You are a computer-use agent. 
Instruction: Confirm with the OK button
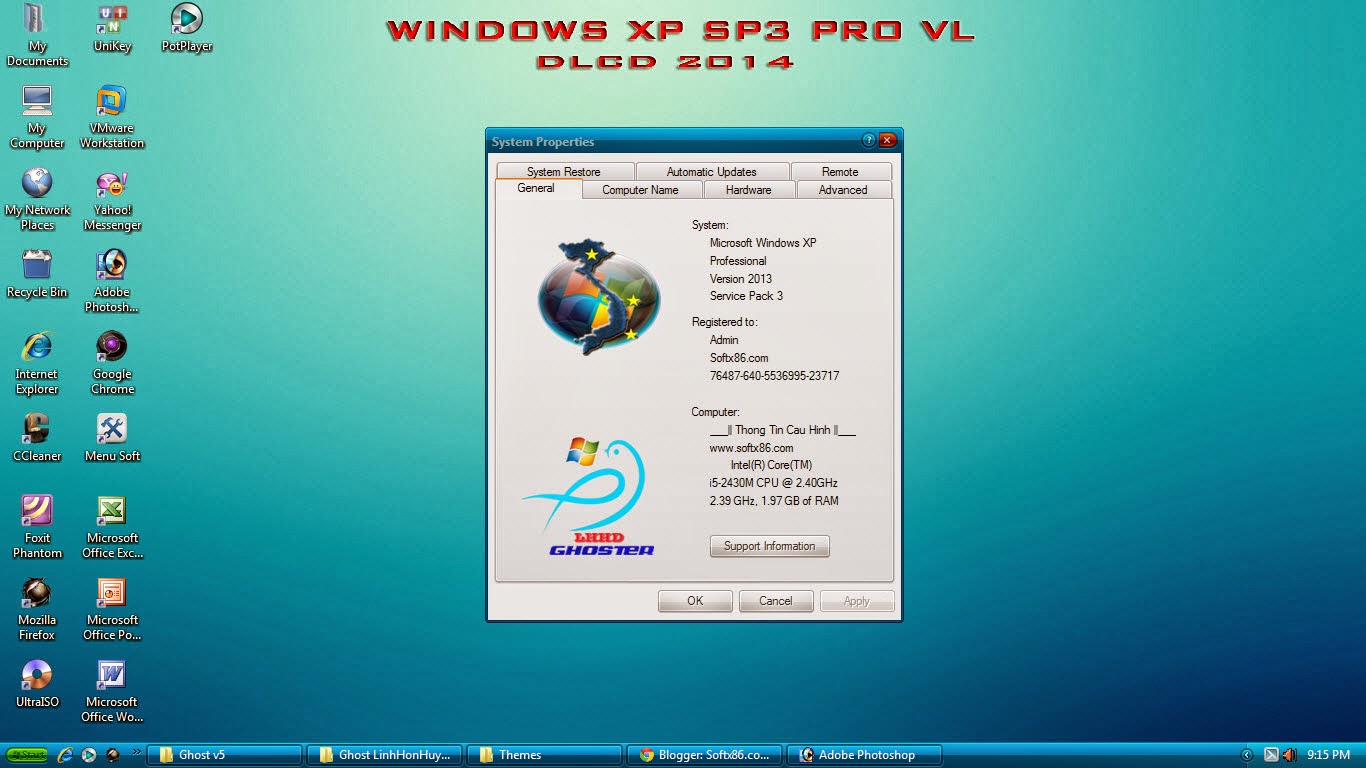(695, 601)
